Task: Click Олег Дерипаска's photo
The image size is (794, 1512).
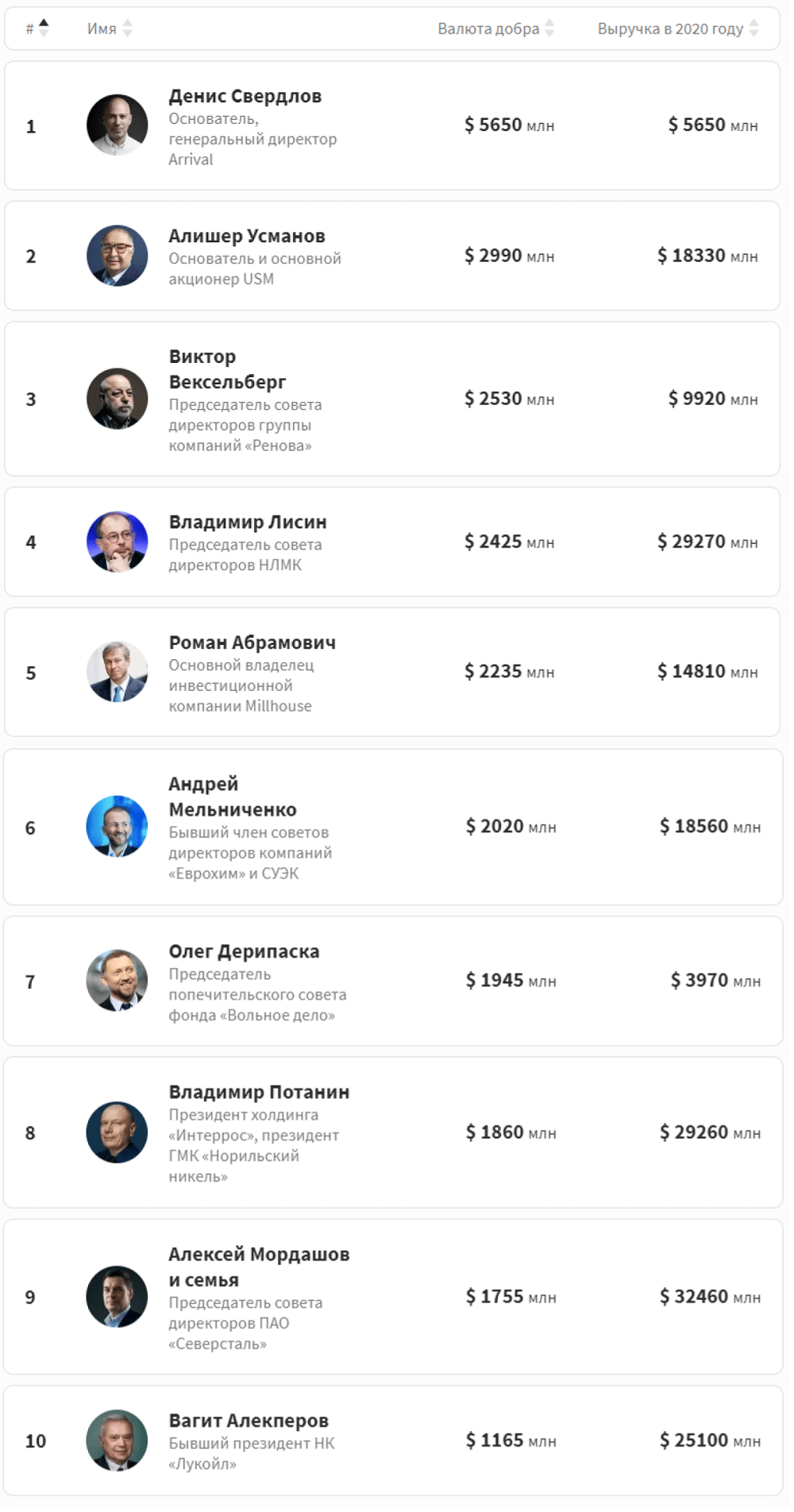Action: tap(117, 980)
